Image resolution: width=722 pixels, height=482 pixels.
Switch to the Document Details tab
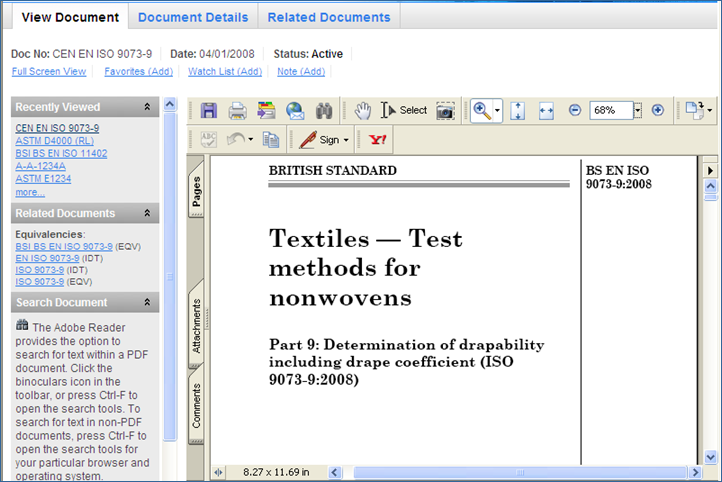point(193,17)
